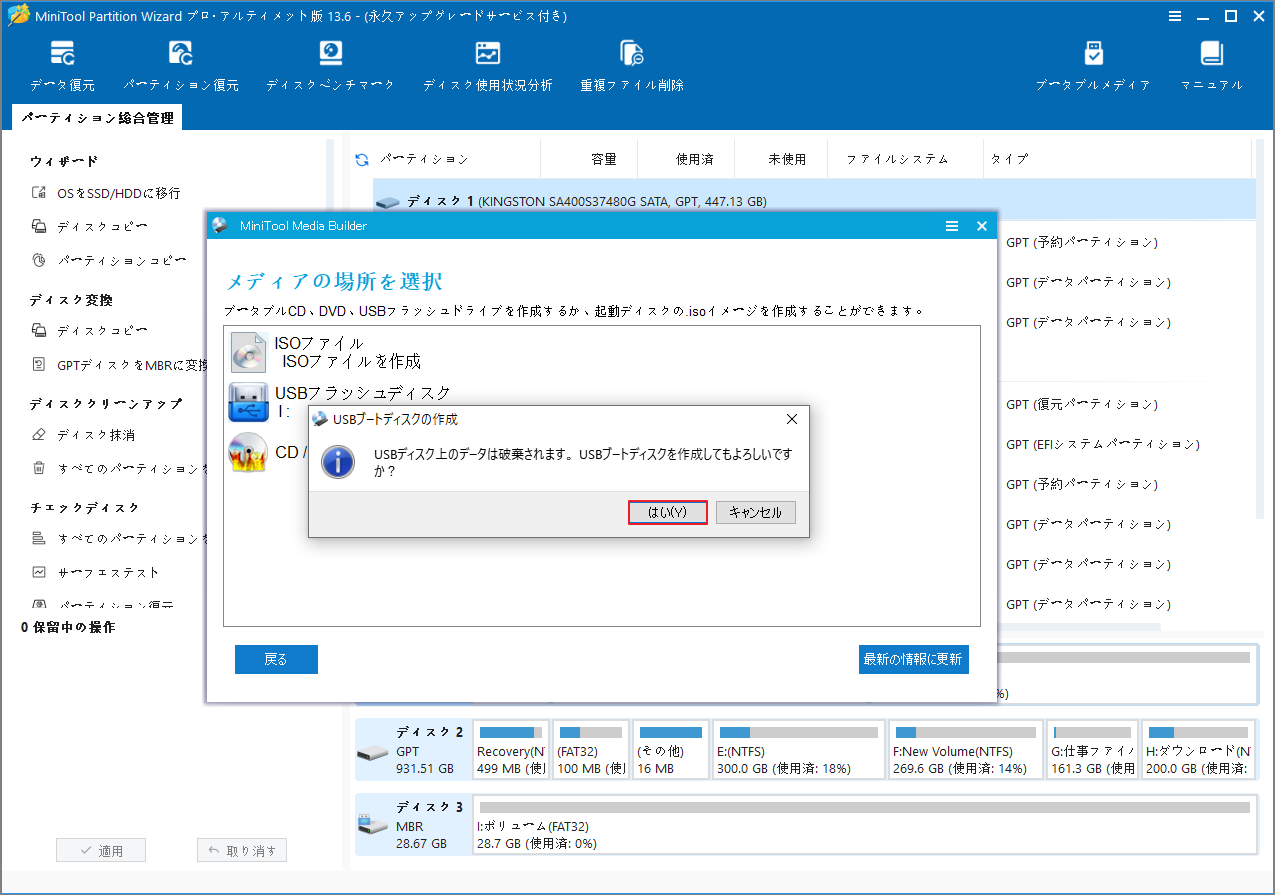Open the マニュアル book icon
Image resolution: width=1275 pixels, height=895 pixels.
1211,54
